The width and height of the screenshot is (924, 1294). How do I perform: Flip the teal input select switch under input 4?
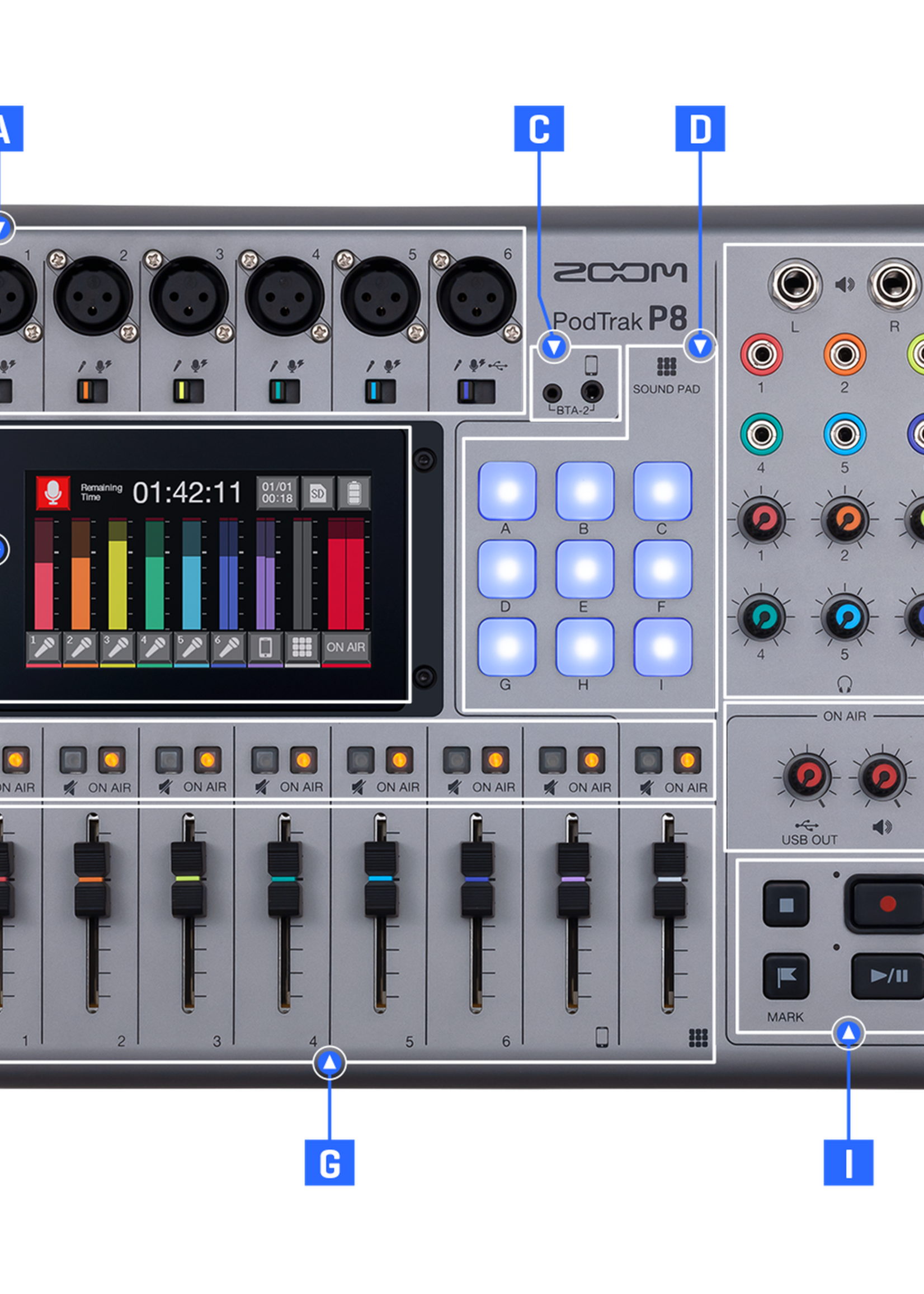point(285,391)
